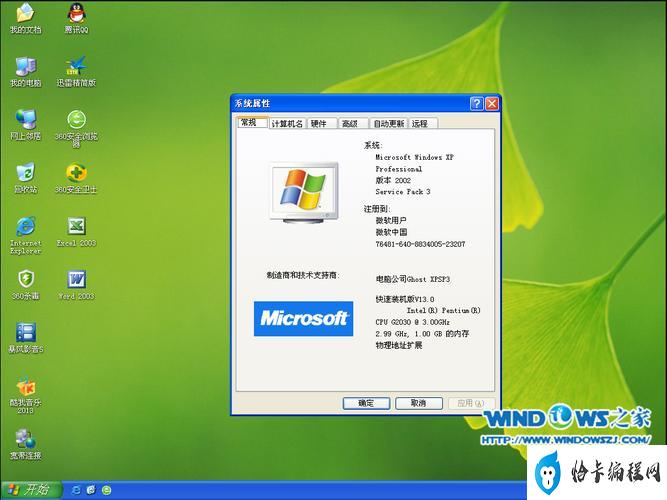Click the CPU G2030 @ 3.00GHz text
667x500 pixels.
413,322
